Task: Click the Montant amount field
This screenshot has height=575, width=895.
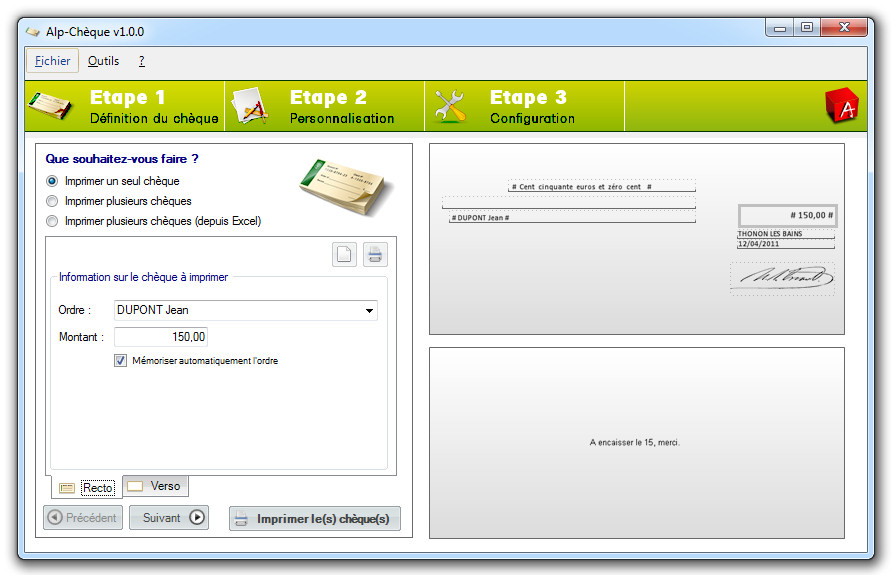Action: click(x=161, y=337)
